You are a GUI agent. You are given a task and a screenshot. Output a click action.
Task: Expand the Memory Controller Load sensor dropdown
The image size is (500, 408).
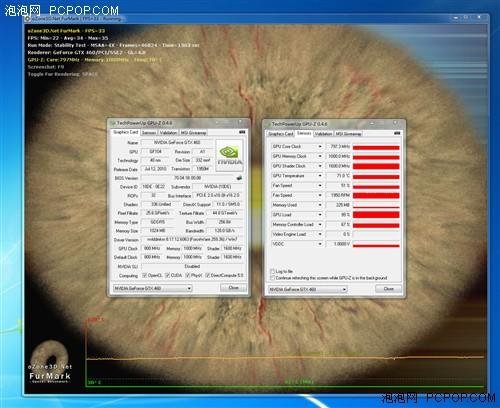[x=320, y=224]
